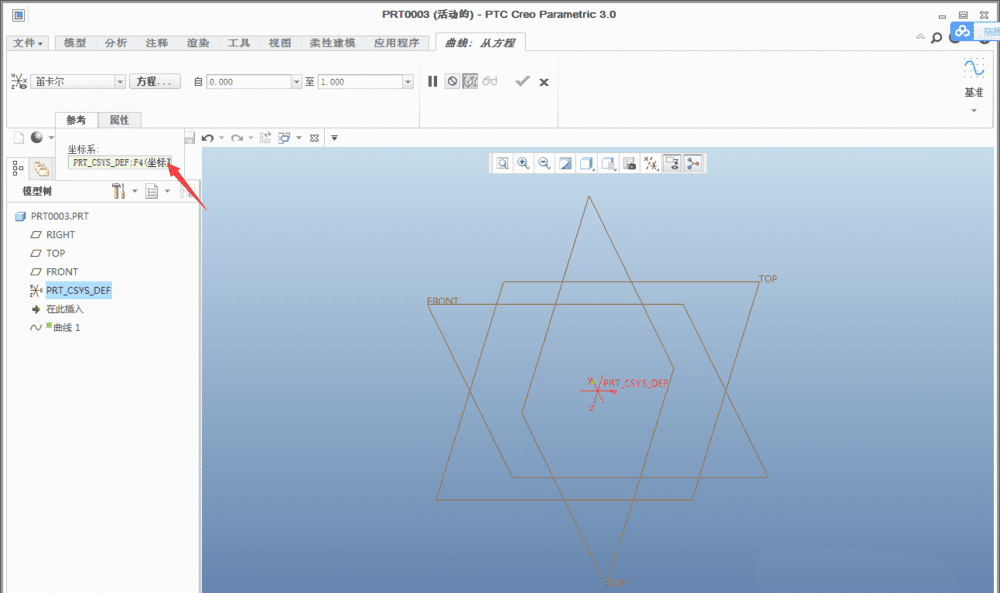The height and width of the screenshot is (593, 1000).
Task: Click the 方程... equation button
Action: 154,82
